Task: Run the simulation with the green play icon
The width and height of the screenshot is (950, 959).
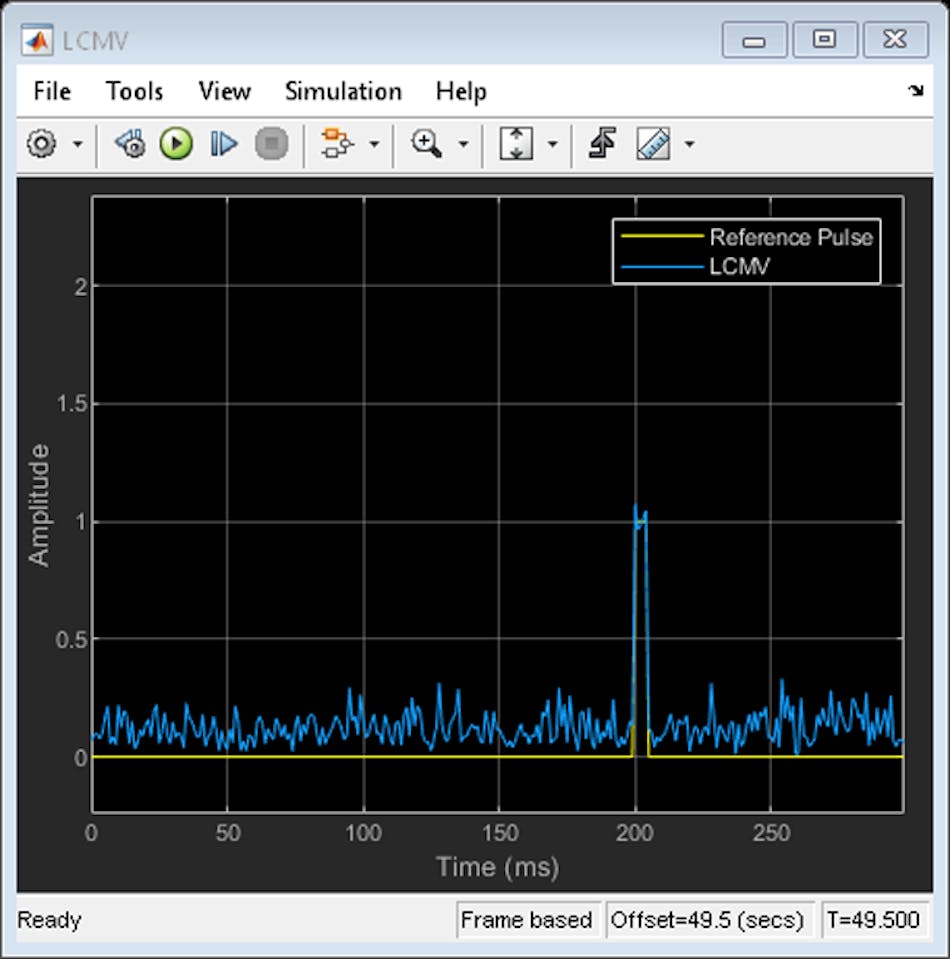Action: 175,143
